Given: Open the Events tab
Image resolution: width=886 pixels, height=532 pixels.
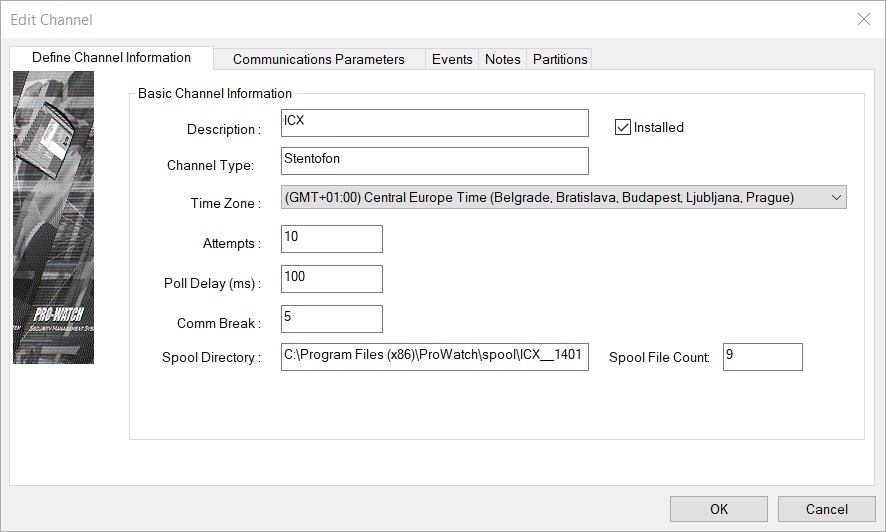Looking at the screenshot, I should [452, 59].
